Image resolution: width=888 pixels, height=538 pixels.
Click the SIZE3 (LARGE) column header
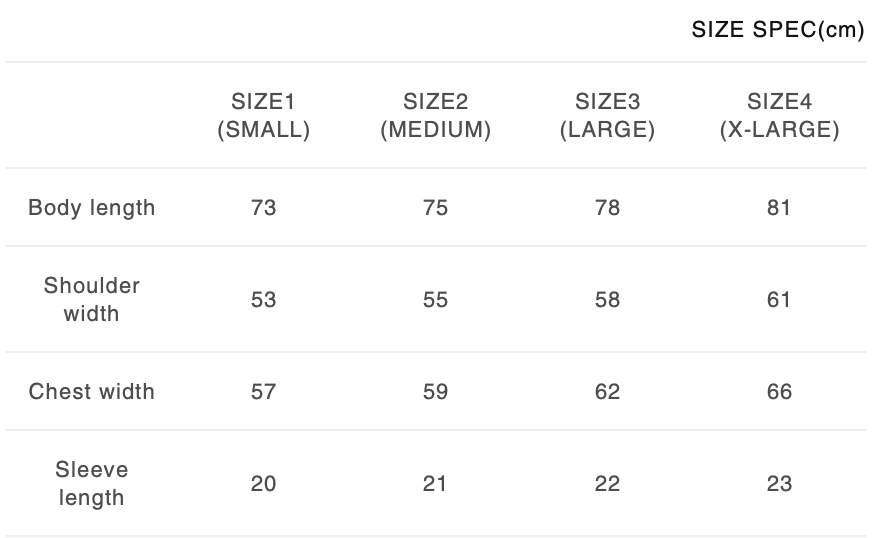click(x=607, y=116)
